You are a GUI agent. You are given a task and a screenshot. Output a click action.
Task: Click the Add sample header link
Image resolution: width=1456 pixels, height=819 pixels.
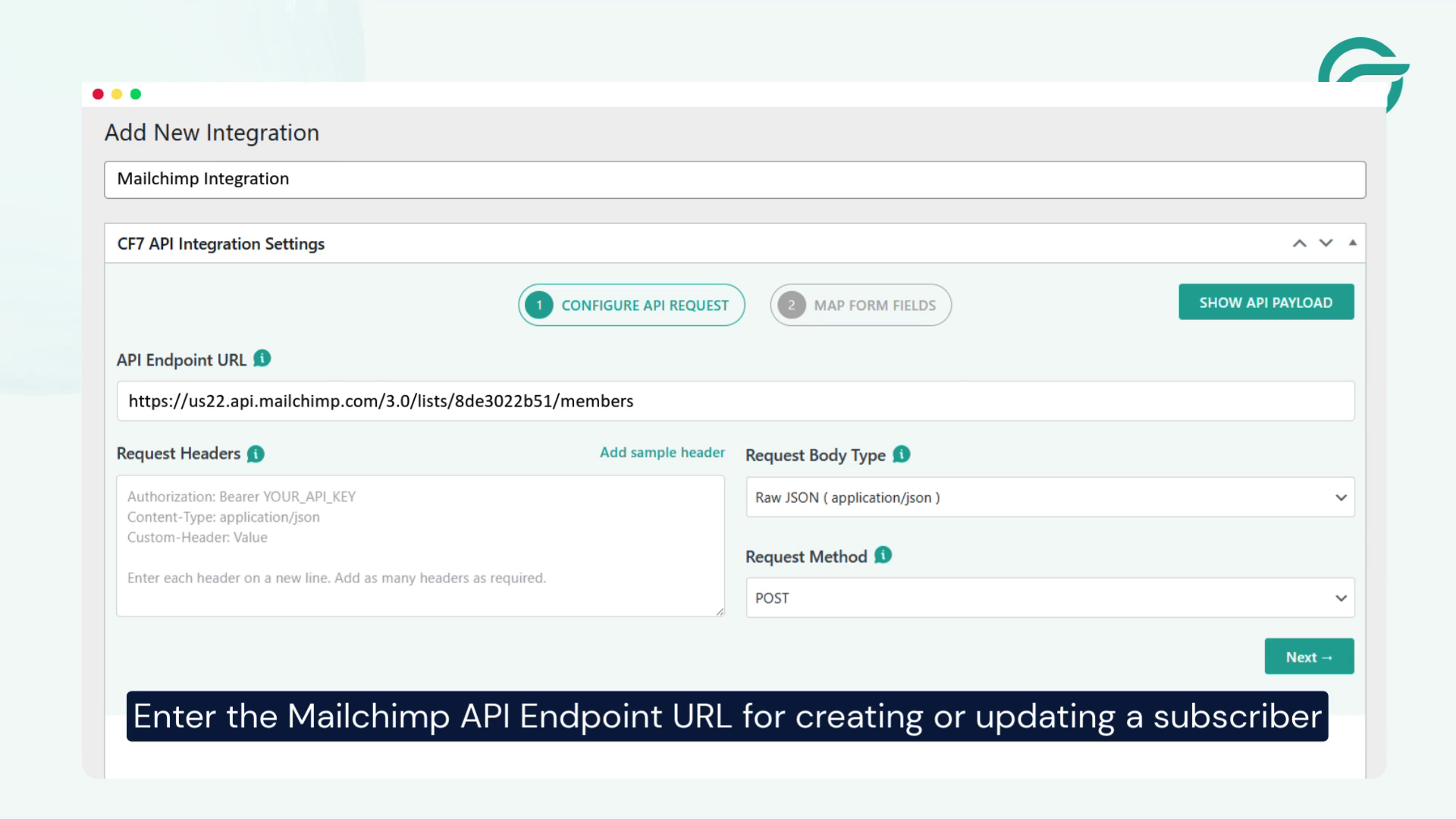coord(662,452)
